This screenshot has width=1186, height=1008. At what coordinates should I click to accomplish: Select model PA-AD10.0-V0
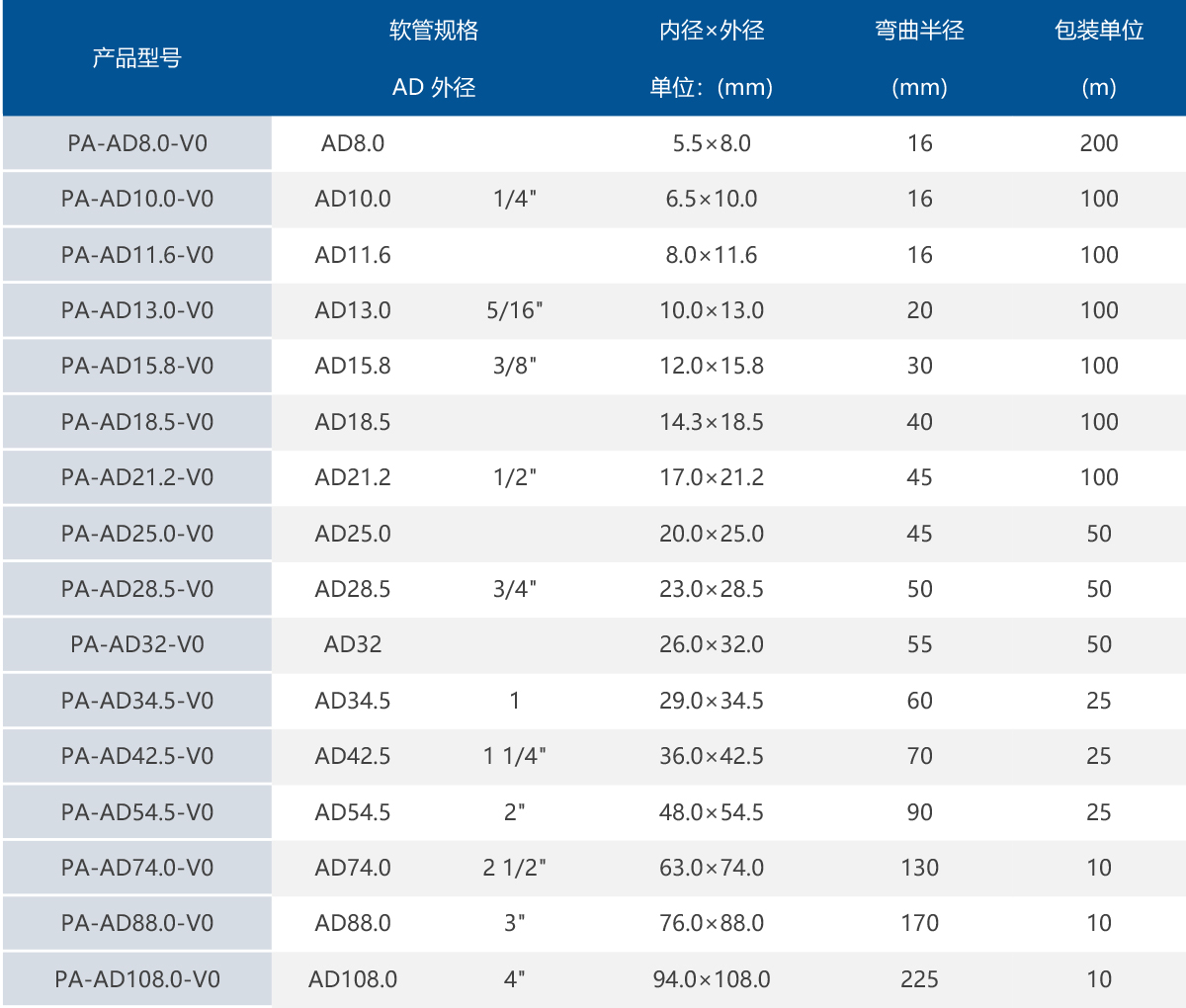point(137,199)
